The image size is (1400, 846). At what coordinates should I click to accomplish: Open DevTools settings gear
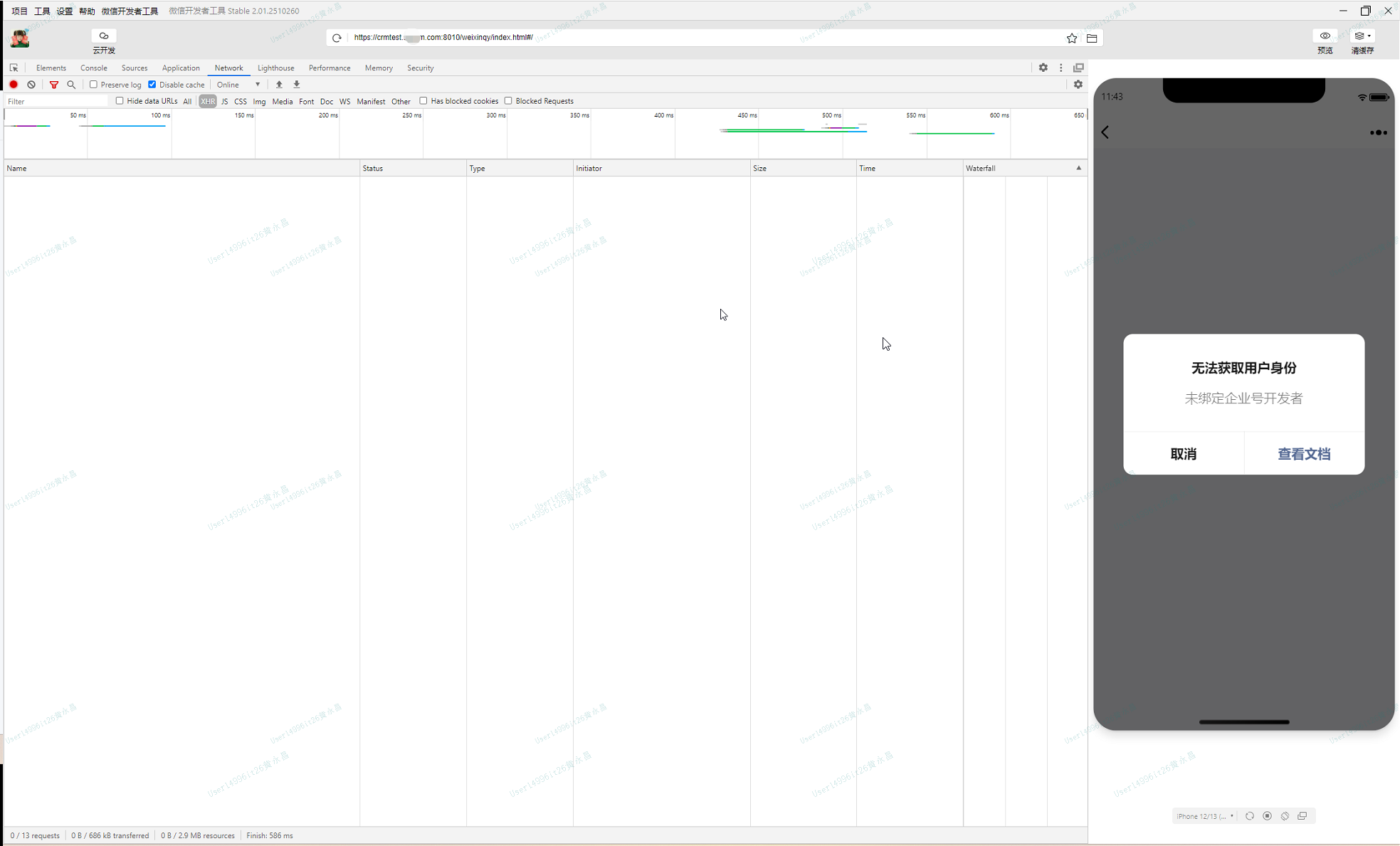[1043, 68]
